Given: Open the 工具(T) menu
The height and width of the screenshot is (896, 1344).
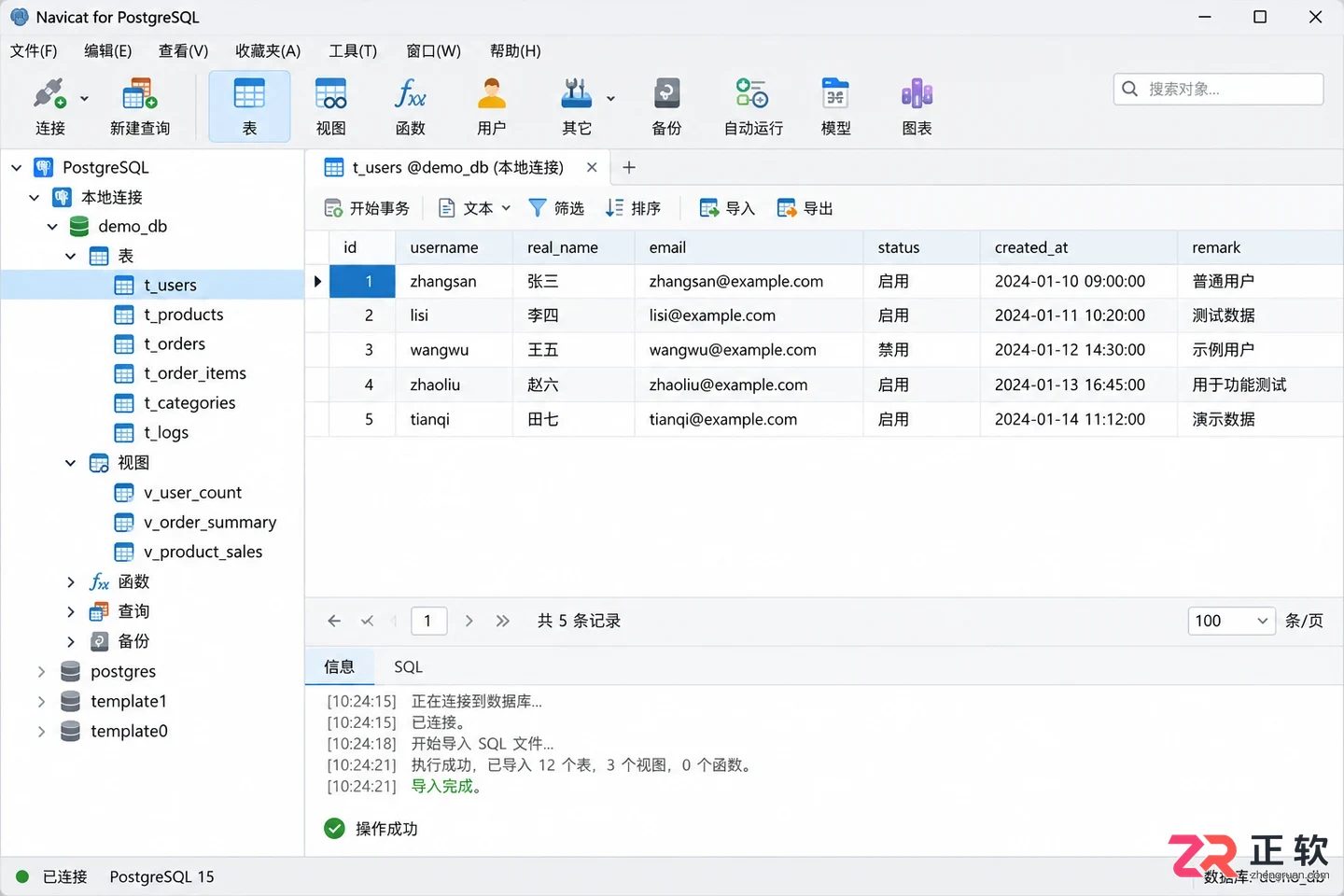Looking at the screenshot, I should (353, 50).
